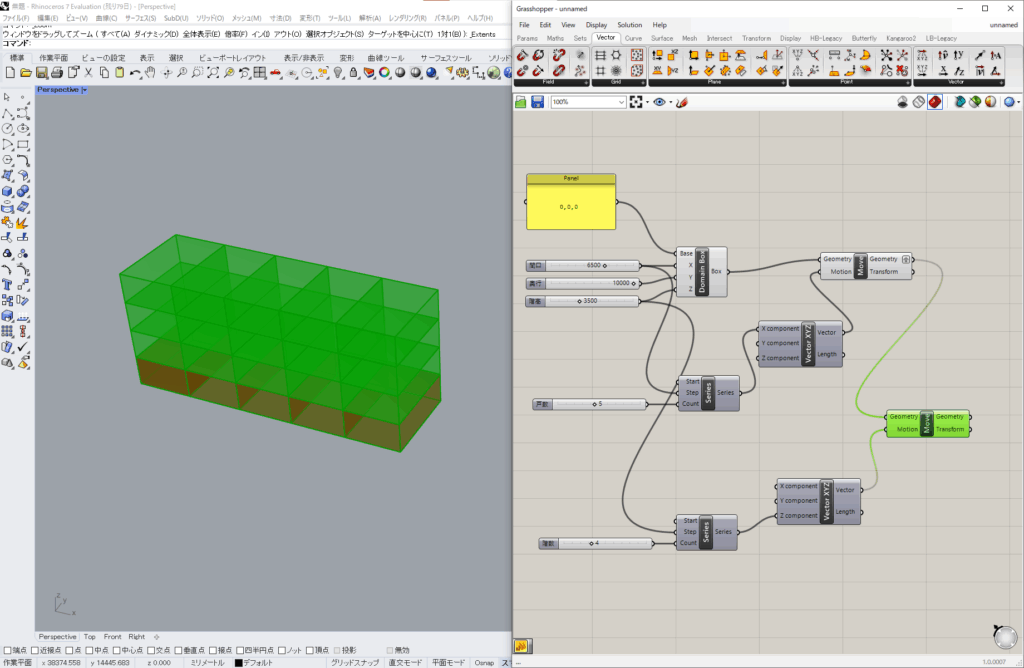The image size is (1024, 668).
Task: Switch to the Curve tab in Grasshopper
Action: tap(634, 38)
